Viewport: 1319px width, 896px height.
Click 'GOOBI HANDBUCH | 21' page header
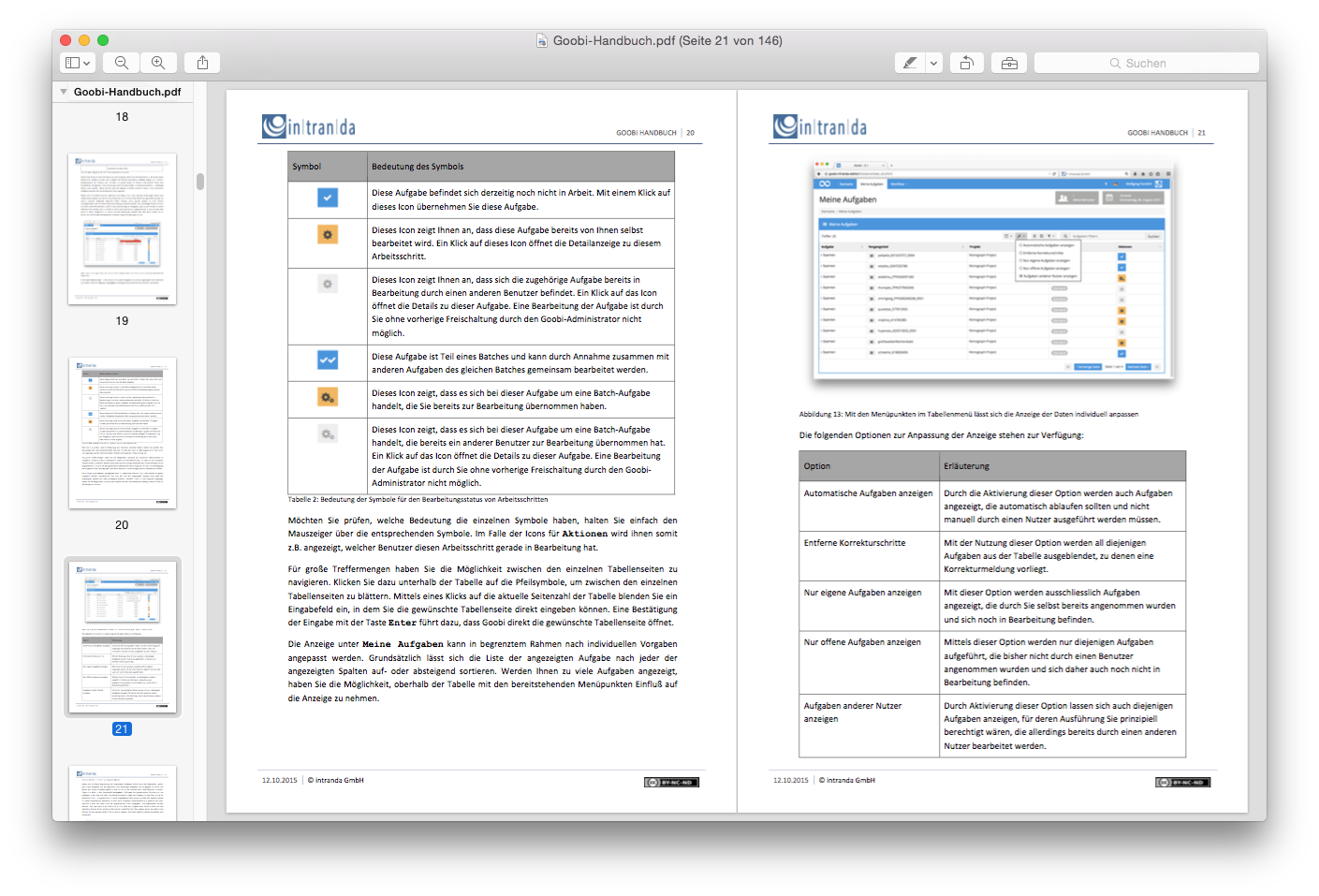tap(1166, 133)
